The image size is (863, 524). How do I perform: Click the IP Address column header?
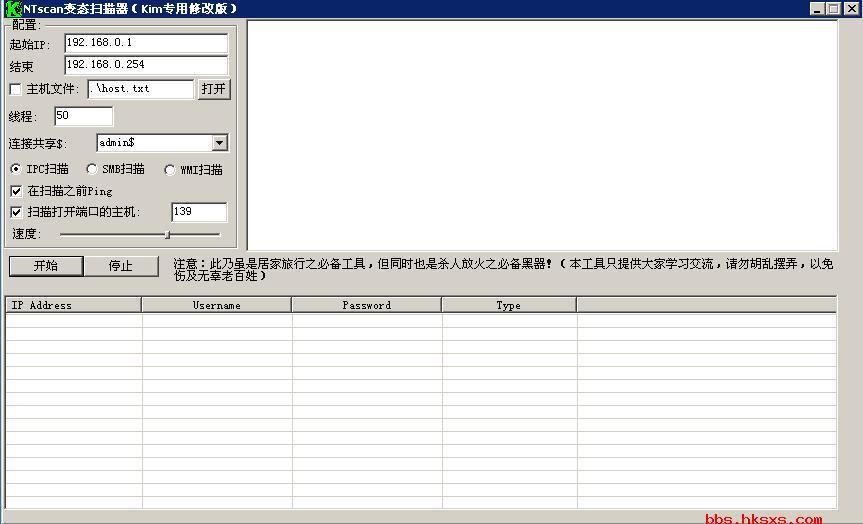click(74, 305)
